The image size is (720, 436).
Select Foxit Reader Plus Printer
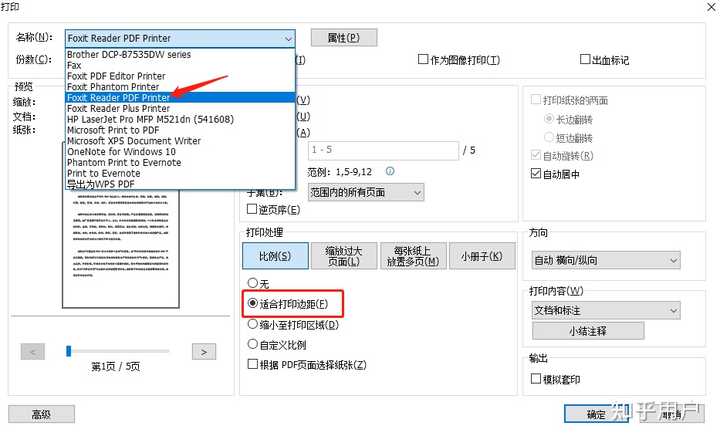pos(180,108)
